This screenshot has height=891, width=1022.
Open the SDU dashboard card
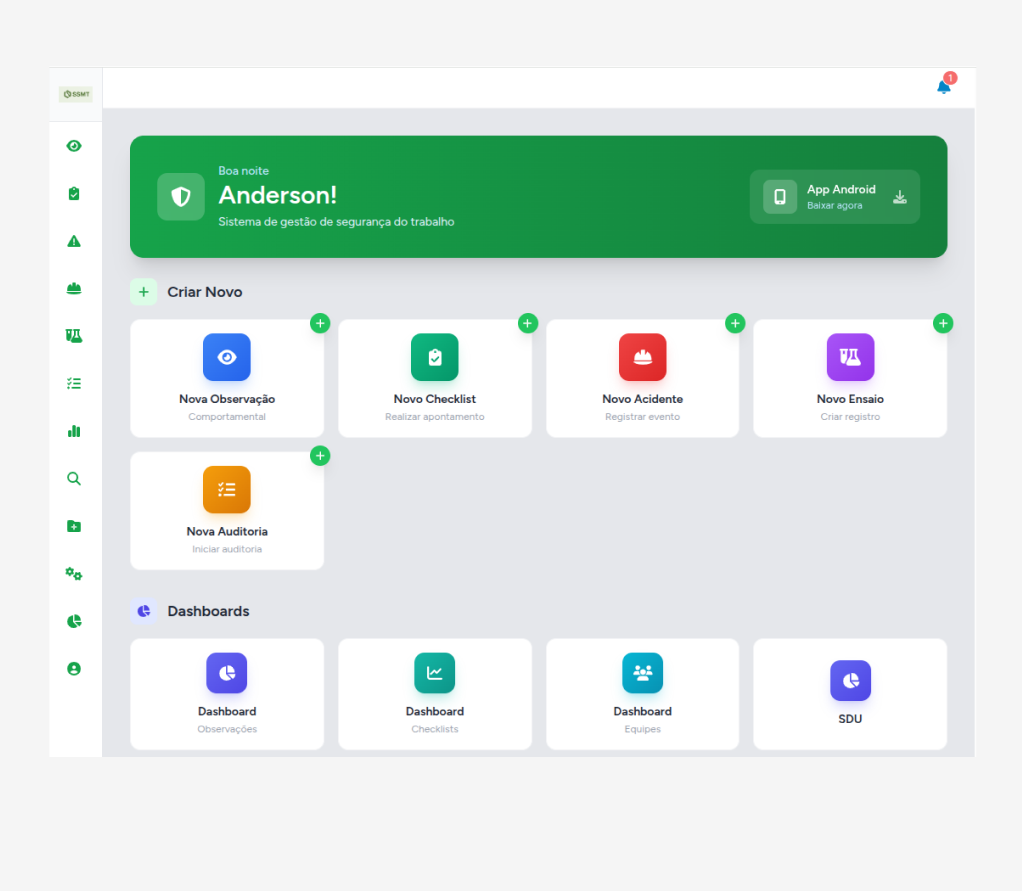[850, 694]
